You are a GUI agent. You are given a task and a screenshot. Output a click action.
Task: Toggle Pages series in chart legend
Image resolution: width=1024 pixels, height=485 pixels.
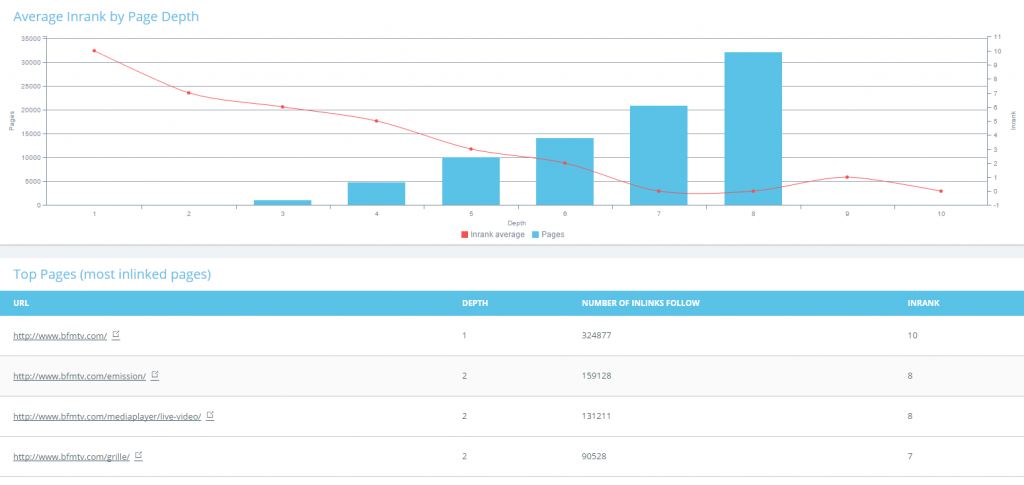tap(549, 234)
